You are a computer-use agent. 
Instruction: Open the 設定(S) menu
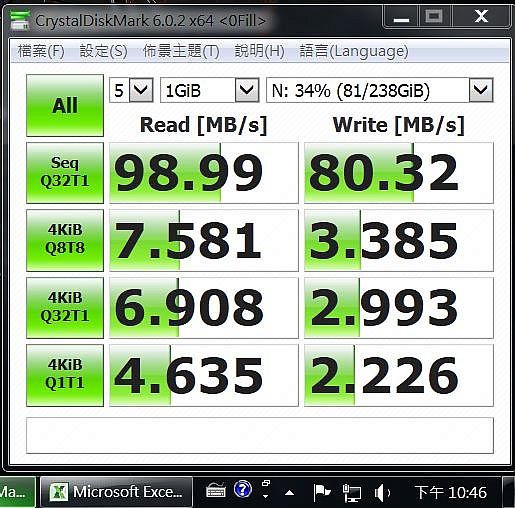[103, 51]
